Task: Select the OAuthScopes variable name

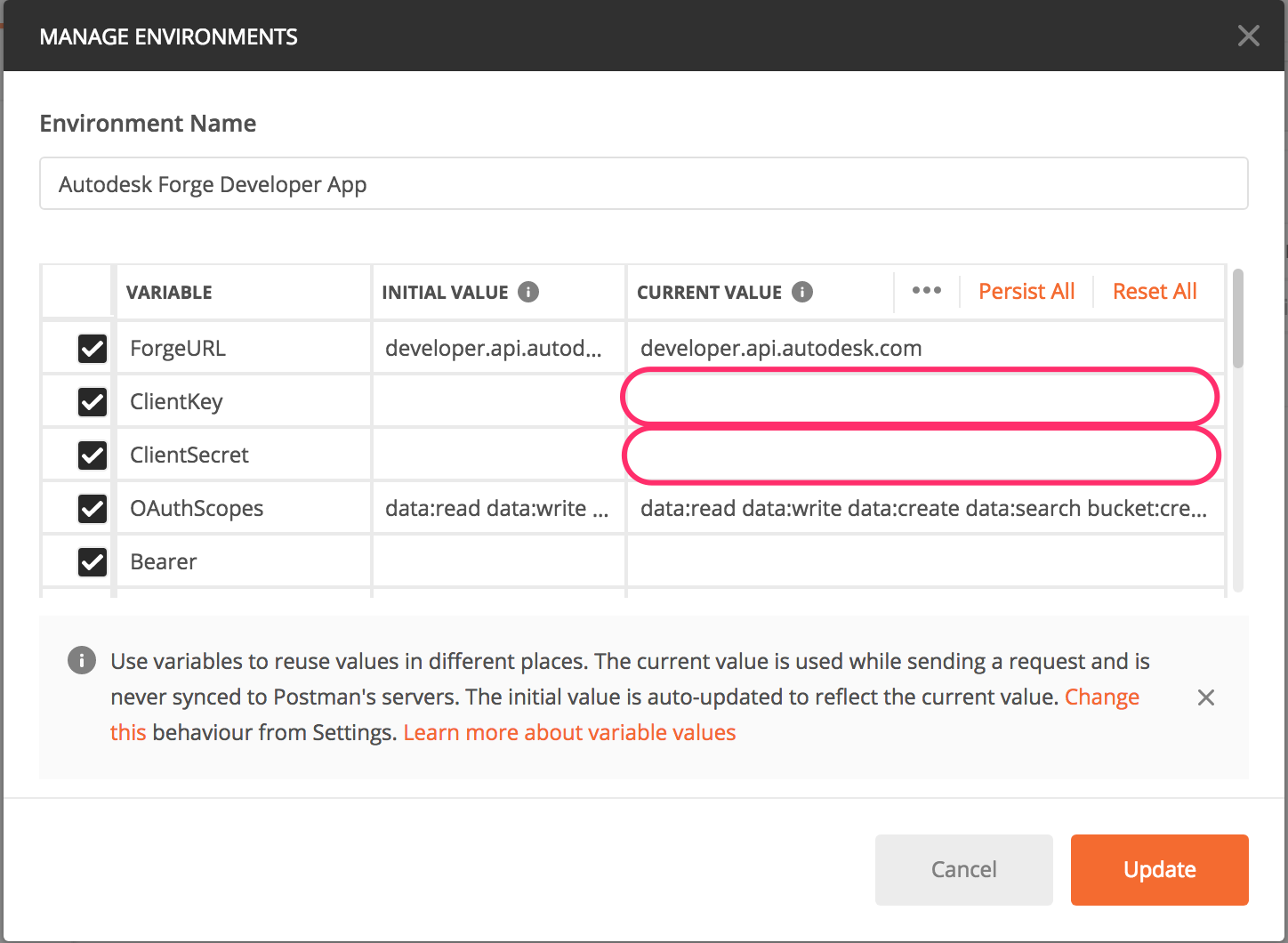Action: click(x=197, y=509)
